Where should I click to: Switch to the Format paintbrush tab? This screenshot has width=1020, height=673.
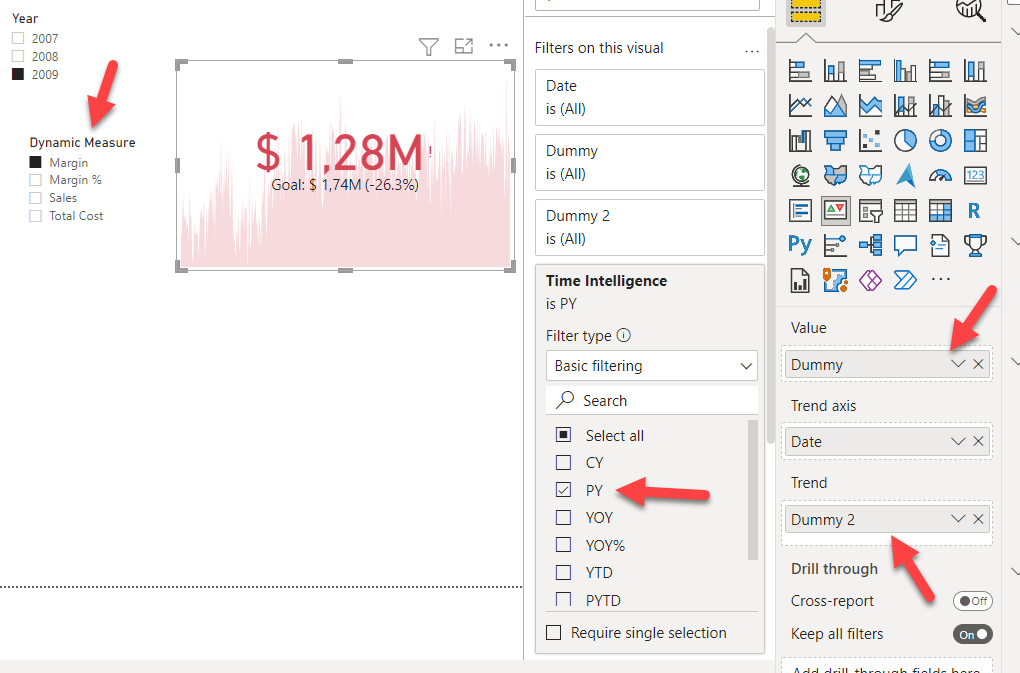coord(889,10)
